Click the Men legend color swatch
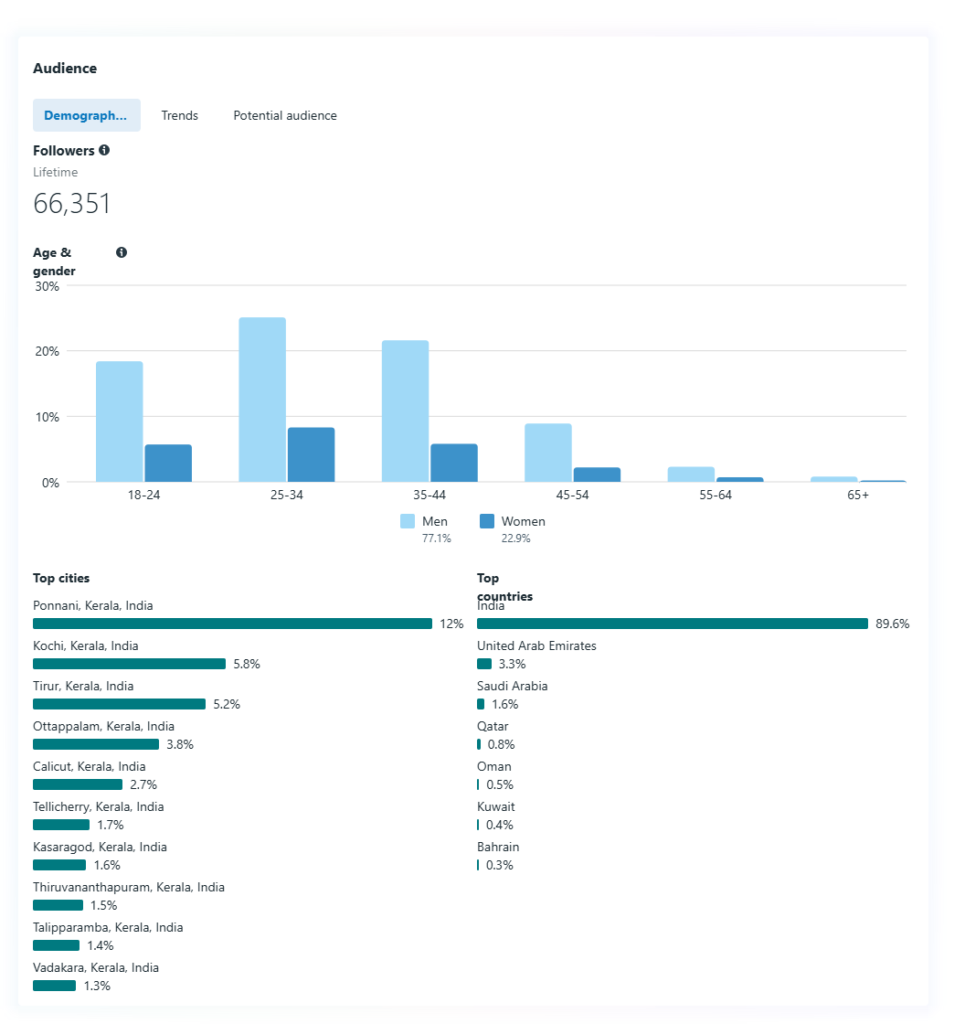Image resolution: width=965 pixels, height=1024 pixels. 407,522
